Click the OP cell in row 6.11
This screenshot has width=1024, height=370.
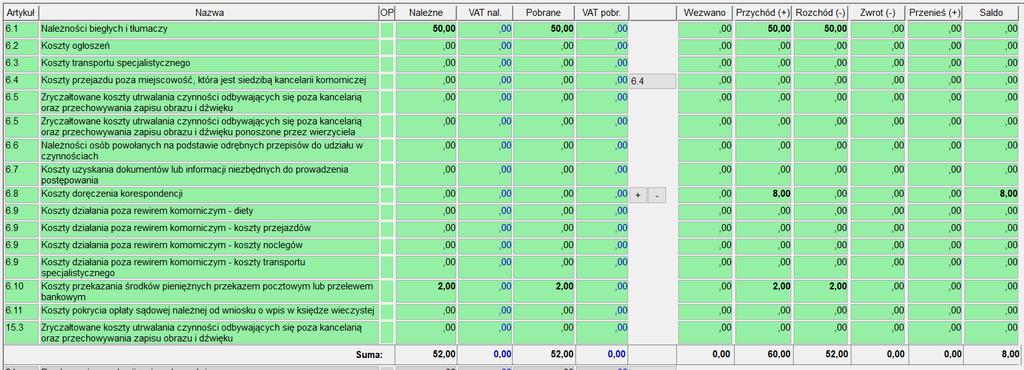tap(387, 311)
